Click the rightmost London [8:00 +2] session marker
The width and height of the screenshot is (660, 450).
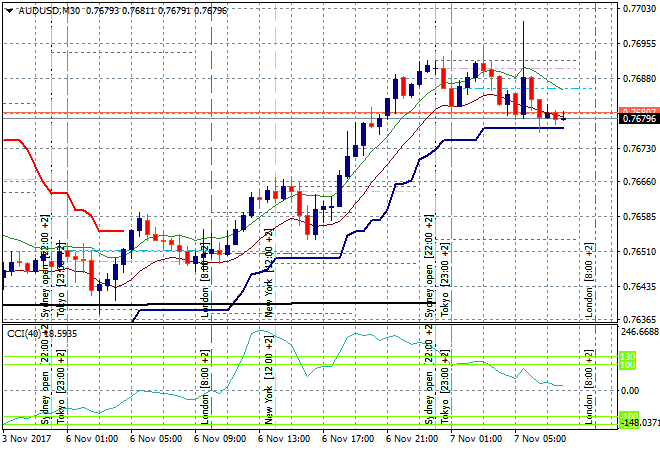590,280
